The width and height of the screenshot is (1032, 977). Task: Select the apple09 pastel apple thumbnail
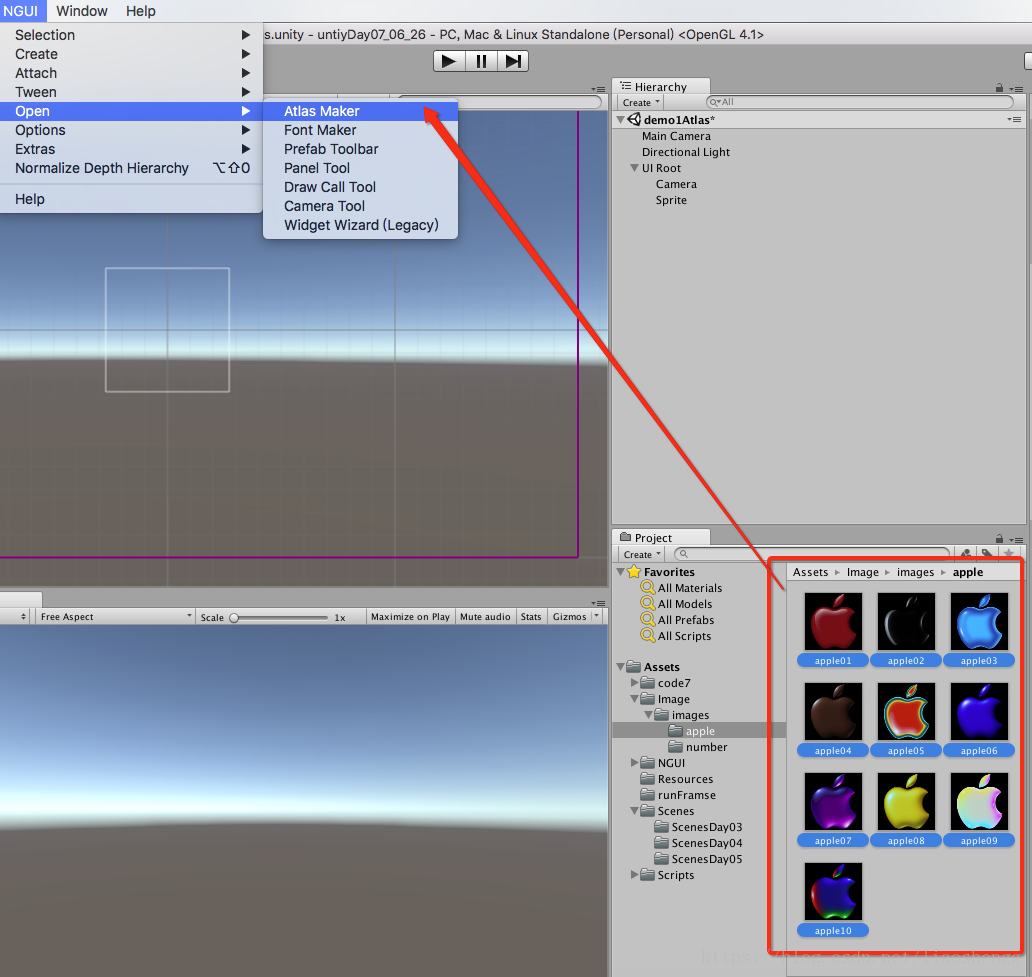(979, 802)
